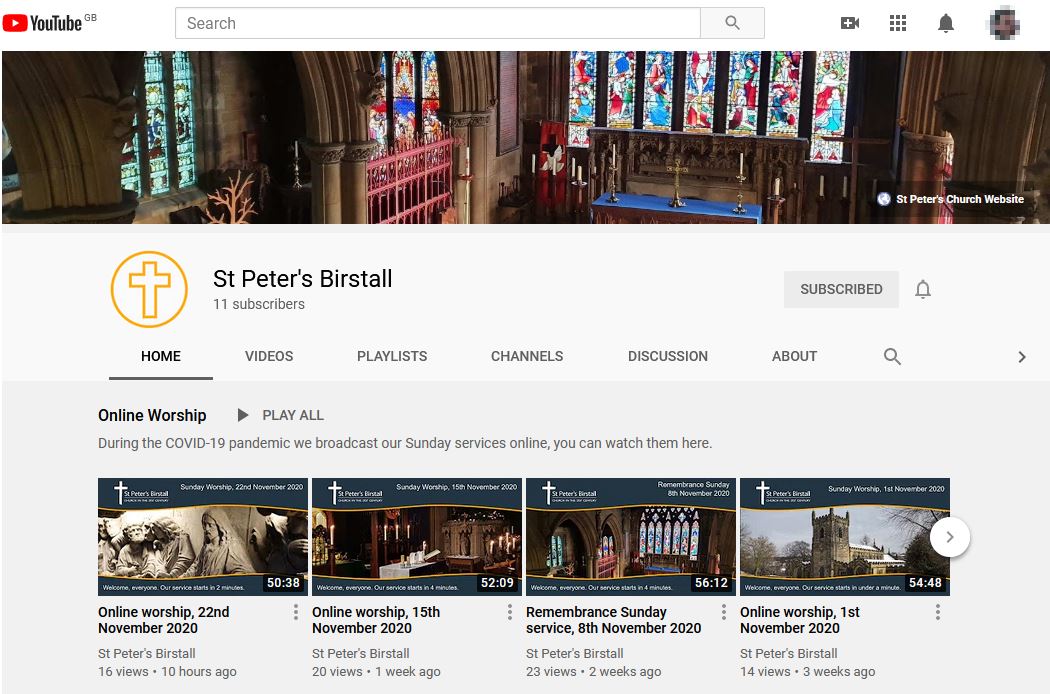Focus the YouTube search field
This screenshot has width=1050, height=694.
[438, 23]
